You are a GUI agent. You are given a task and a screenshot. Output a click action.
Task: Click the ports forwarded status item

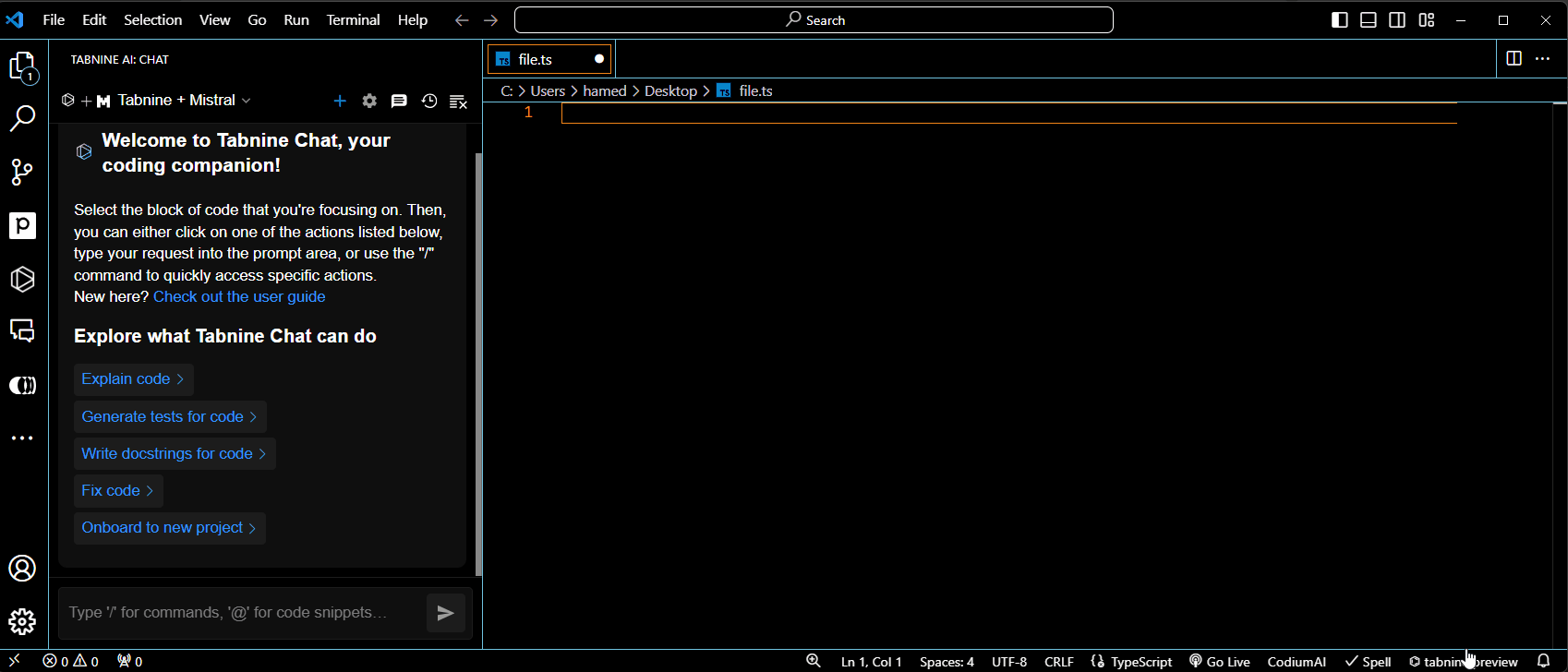pyautogui.click(x=130, y=661)
